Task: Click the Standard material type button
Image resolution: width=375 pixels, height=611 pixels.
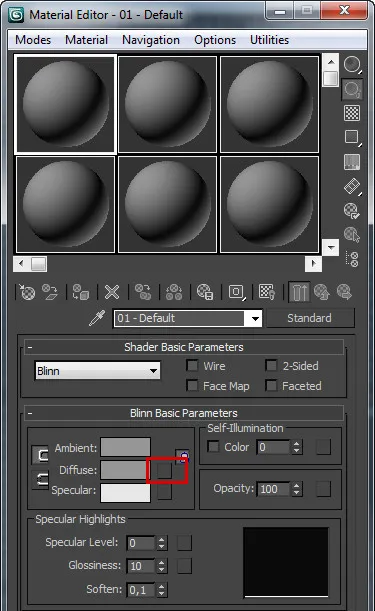Action: [x=310, y=318]
